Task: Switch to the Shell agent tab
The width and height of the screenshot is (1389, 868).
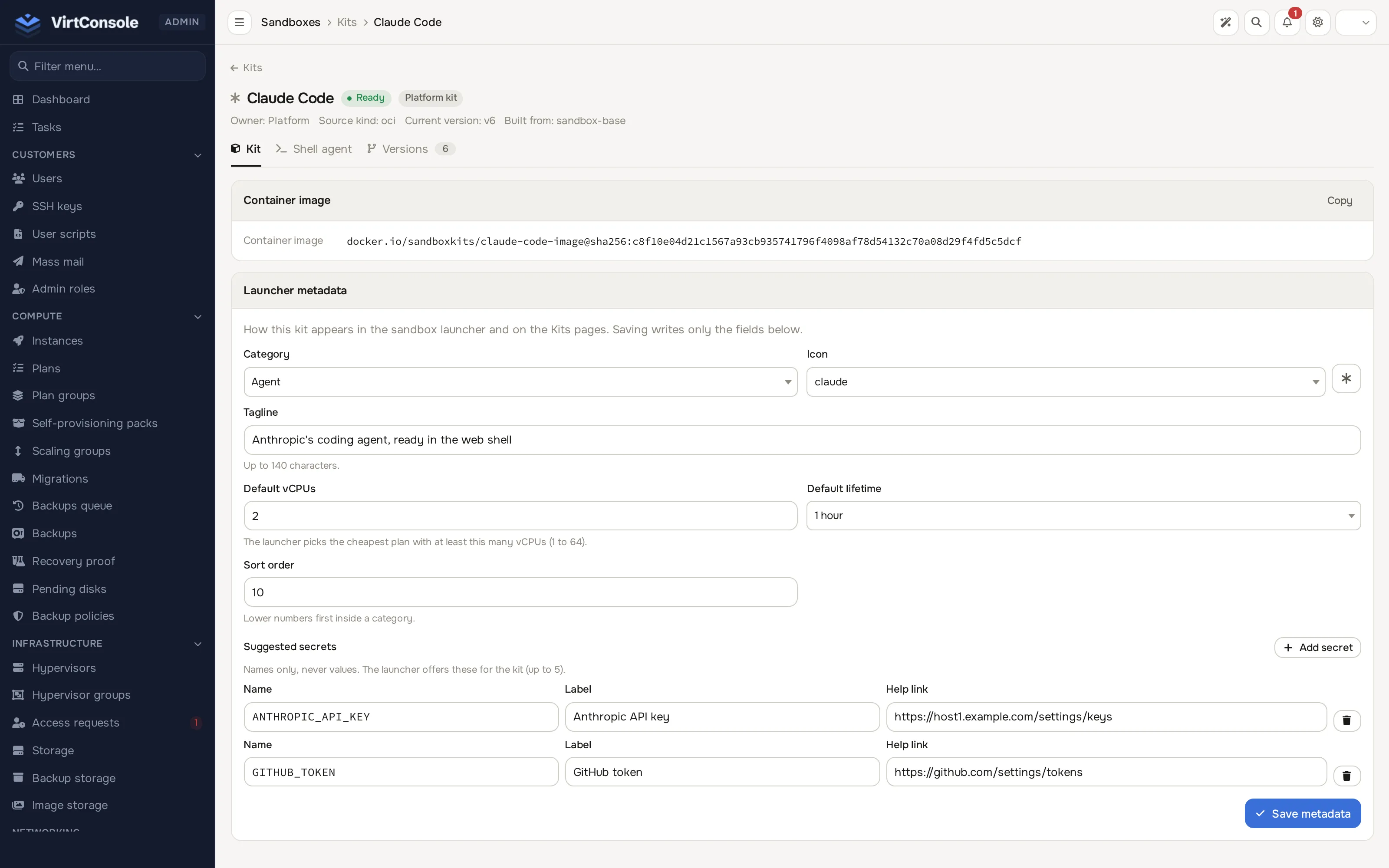Action: [313, 149]
